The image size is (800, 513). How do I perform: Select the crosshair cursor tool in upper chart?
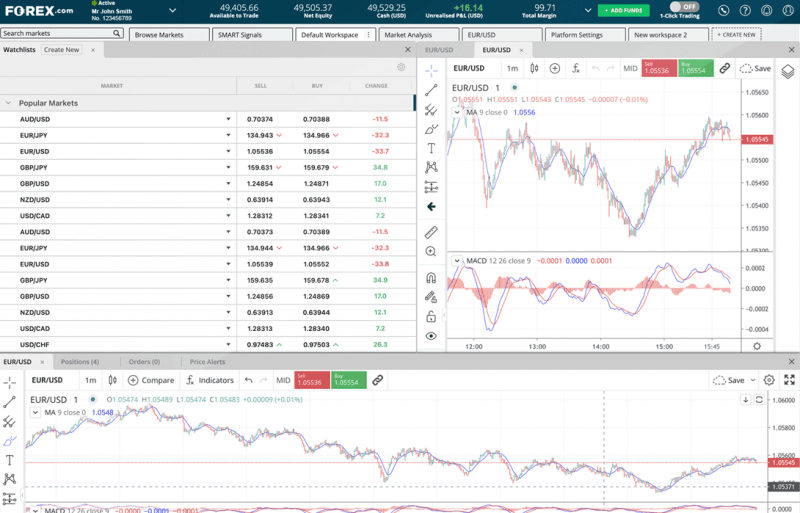click(x=431, y=70)
